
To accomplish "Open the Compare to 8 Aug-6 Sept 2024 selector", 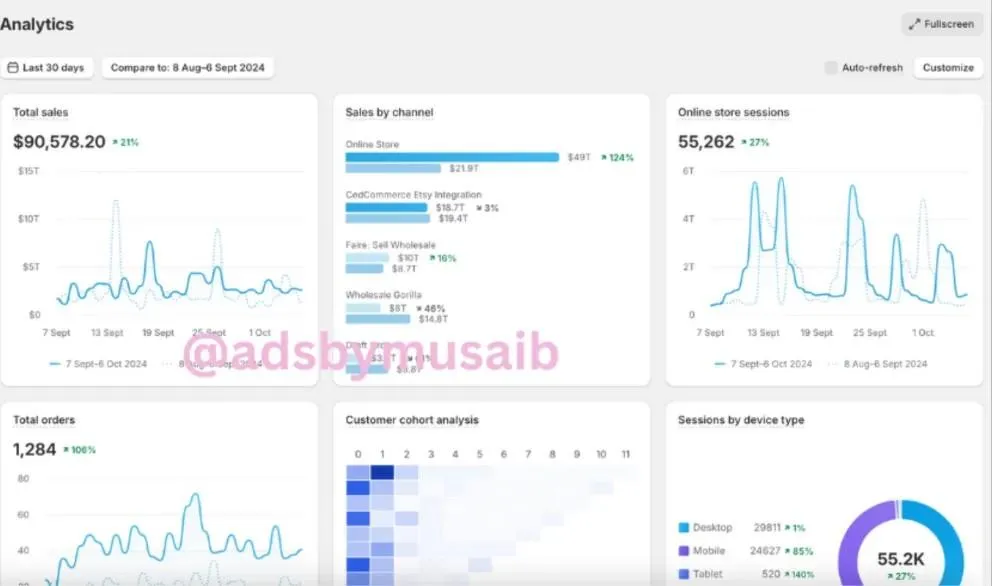I will coord(188,68).
